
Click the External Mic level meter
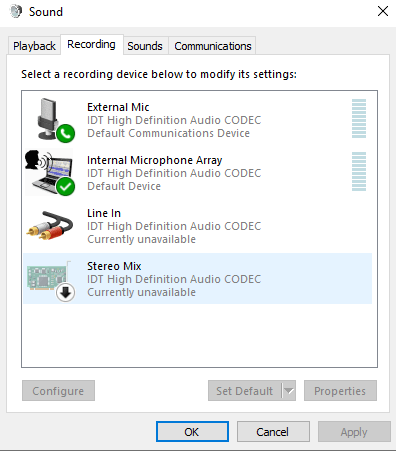[x=359, y=118]
